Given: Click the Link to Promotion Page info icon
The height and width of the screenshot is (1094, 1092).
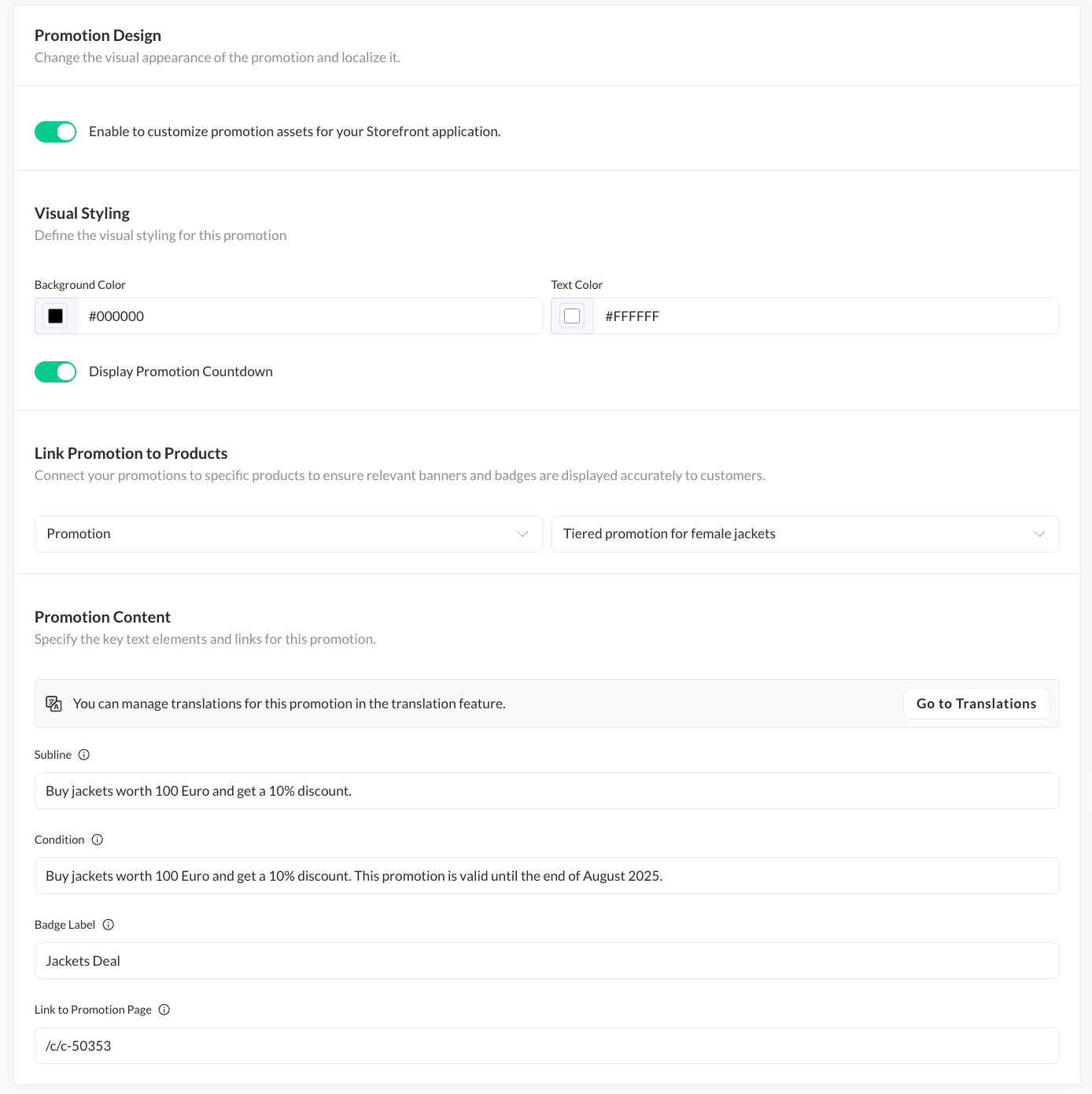Looking at the screenshot, I should click(164, 1010).
